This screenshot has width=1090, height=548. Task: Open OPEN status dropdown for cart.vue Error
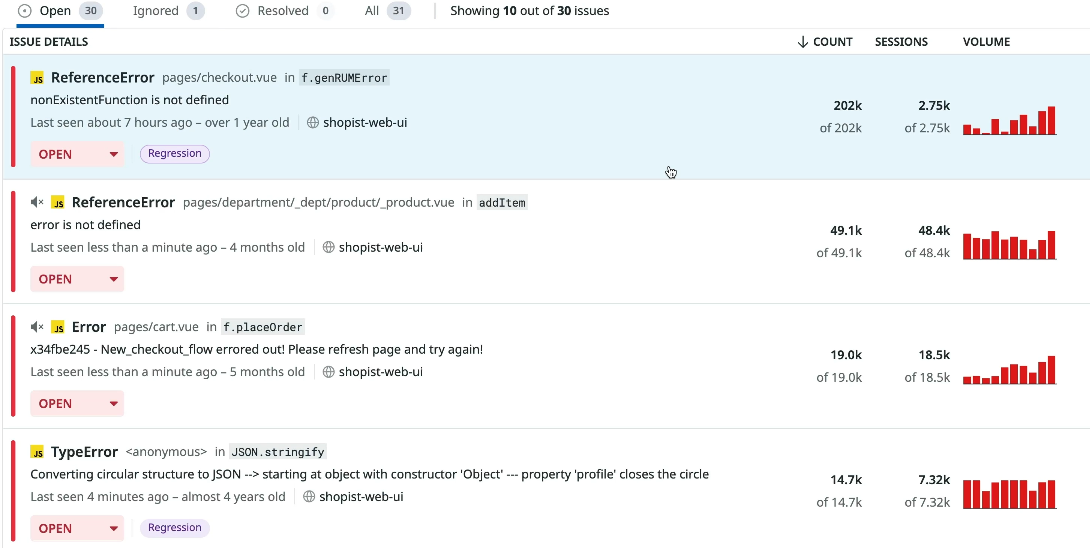tap(77, 403)
